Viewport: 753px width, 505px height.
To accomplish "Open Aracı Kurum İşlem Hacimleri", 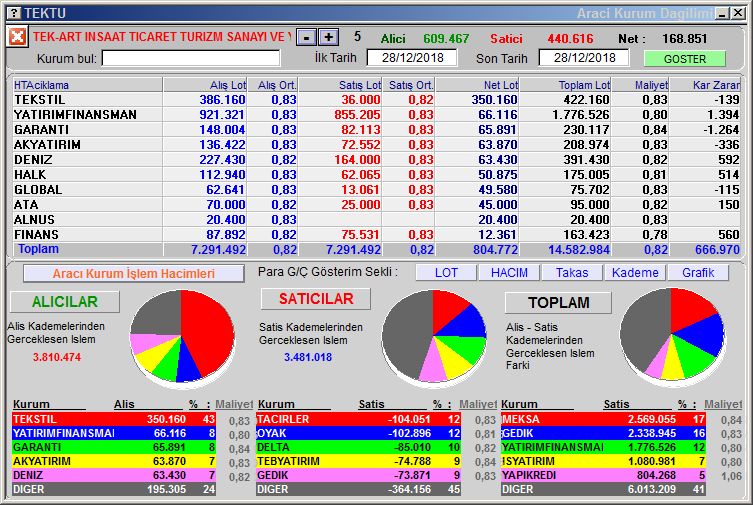I will click(x=134, y=274).
